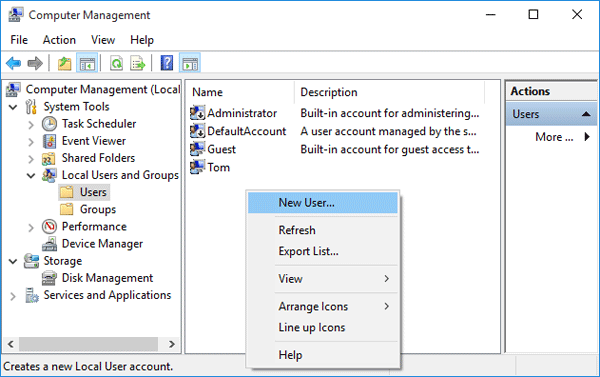Maximize the Computer Management window

(x=533, y=15)
